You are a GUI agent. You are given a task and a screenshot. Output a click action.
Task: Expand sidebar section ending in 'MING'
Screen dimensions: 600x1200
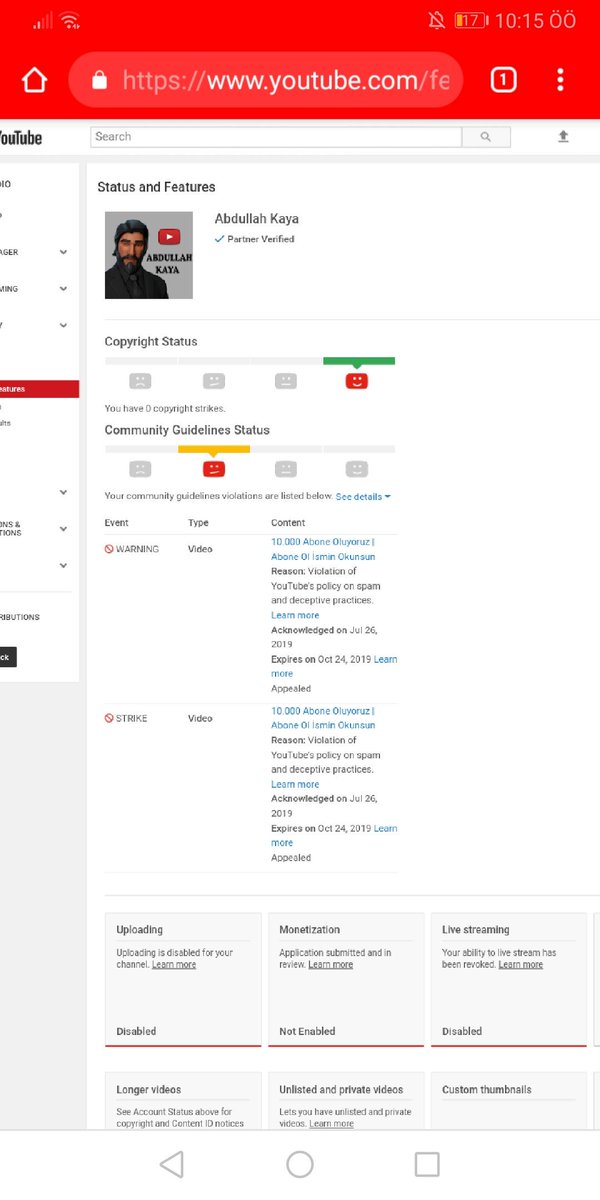64,289
